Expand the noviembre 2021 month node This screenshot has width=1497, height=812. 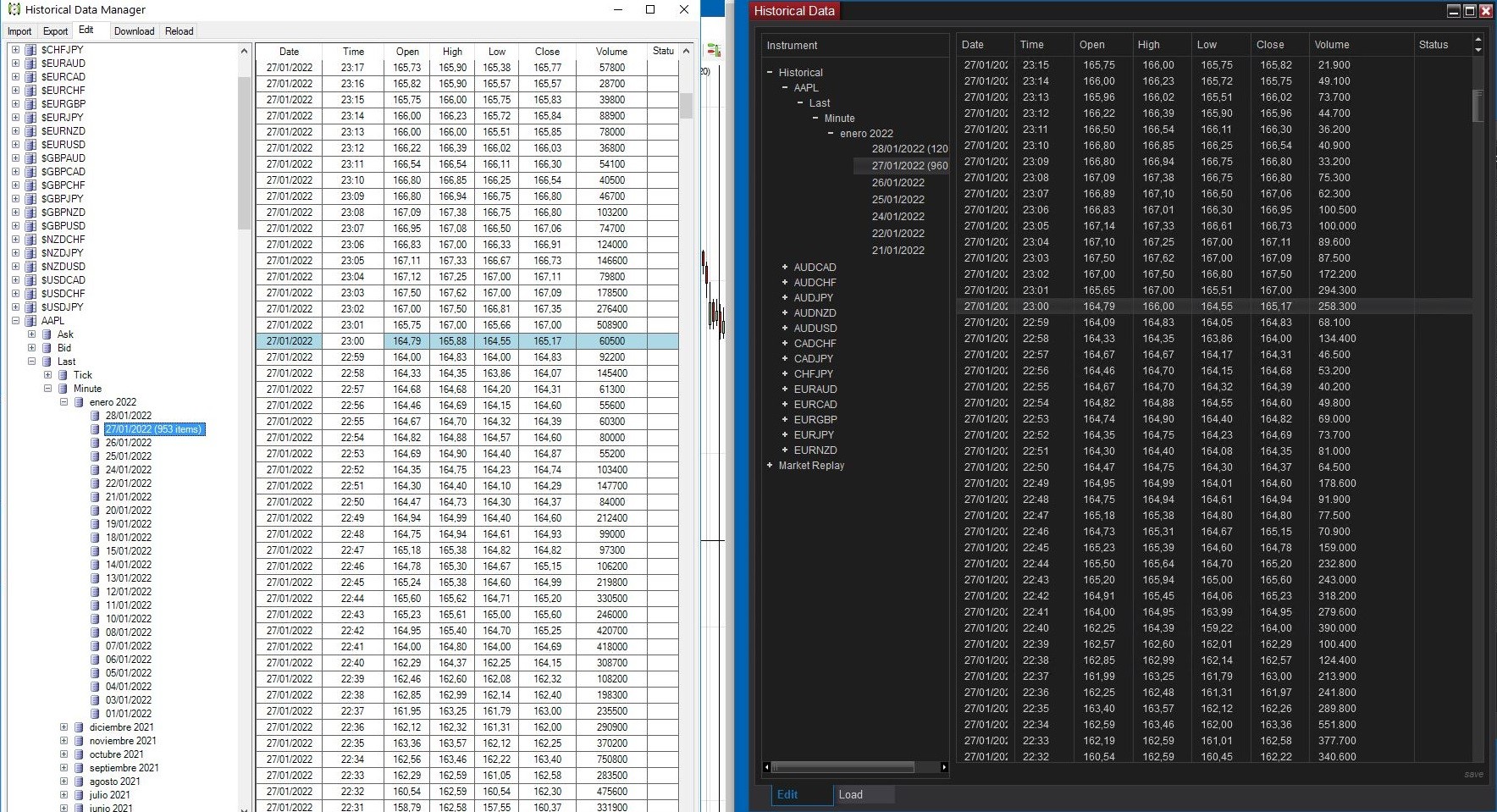tap(64, 741)
